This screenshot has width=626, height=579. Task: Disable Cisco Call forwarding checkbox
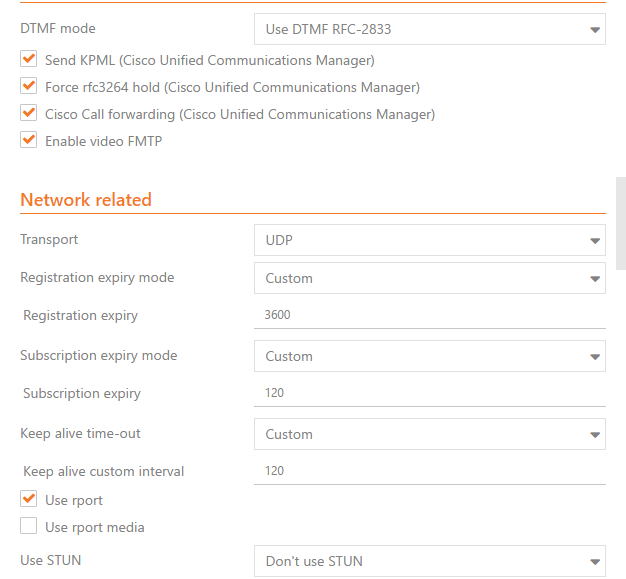tap(29, 114)
